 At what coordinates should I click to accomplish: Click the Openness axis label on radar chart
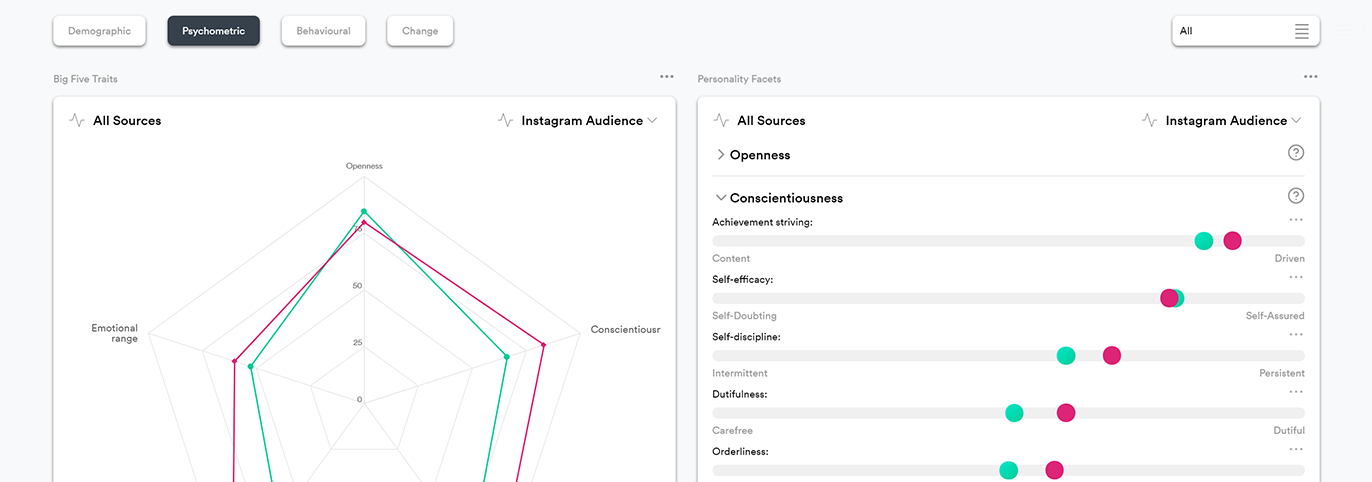click(364, 166)
